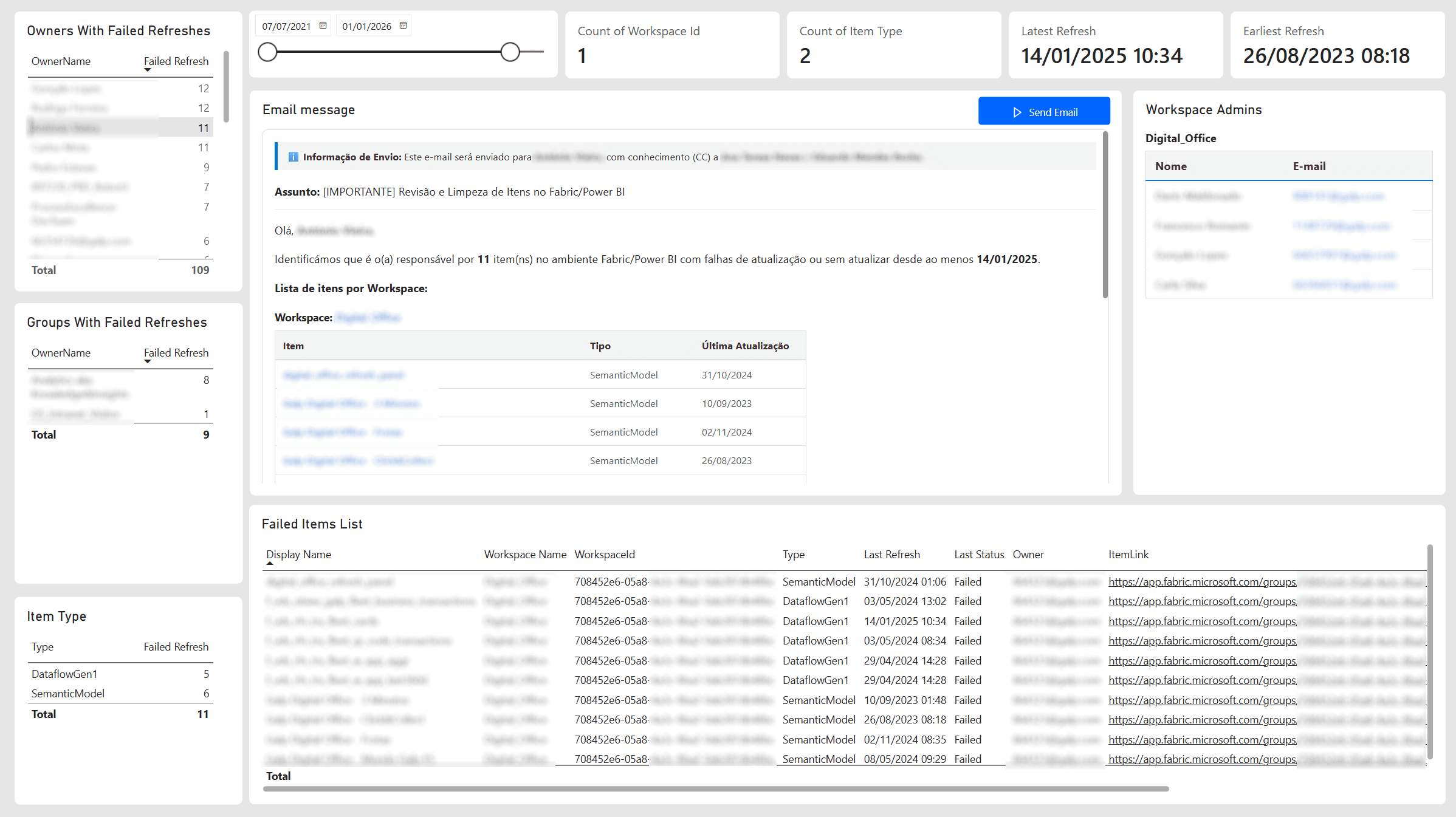Click the right handle of date range slider

click(x=510, y=52)
